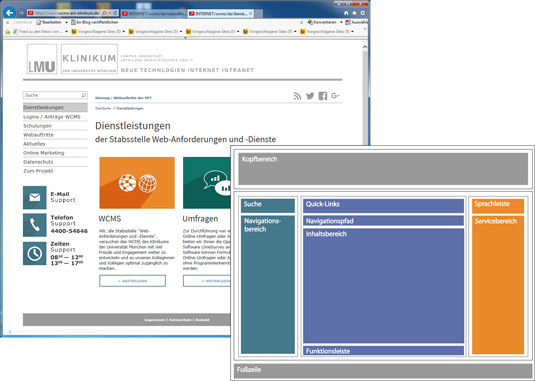Click the Startseite breadcrumb link
Screen dimensions: 535x381
(103, 108)
